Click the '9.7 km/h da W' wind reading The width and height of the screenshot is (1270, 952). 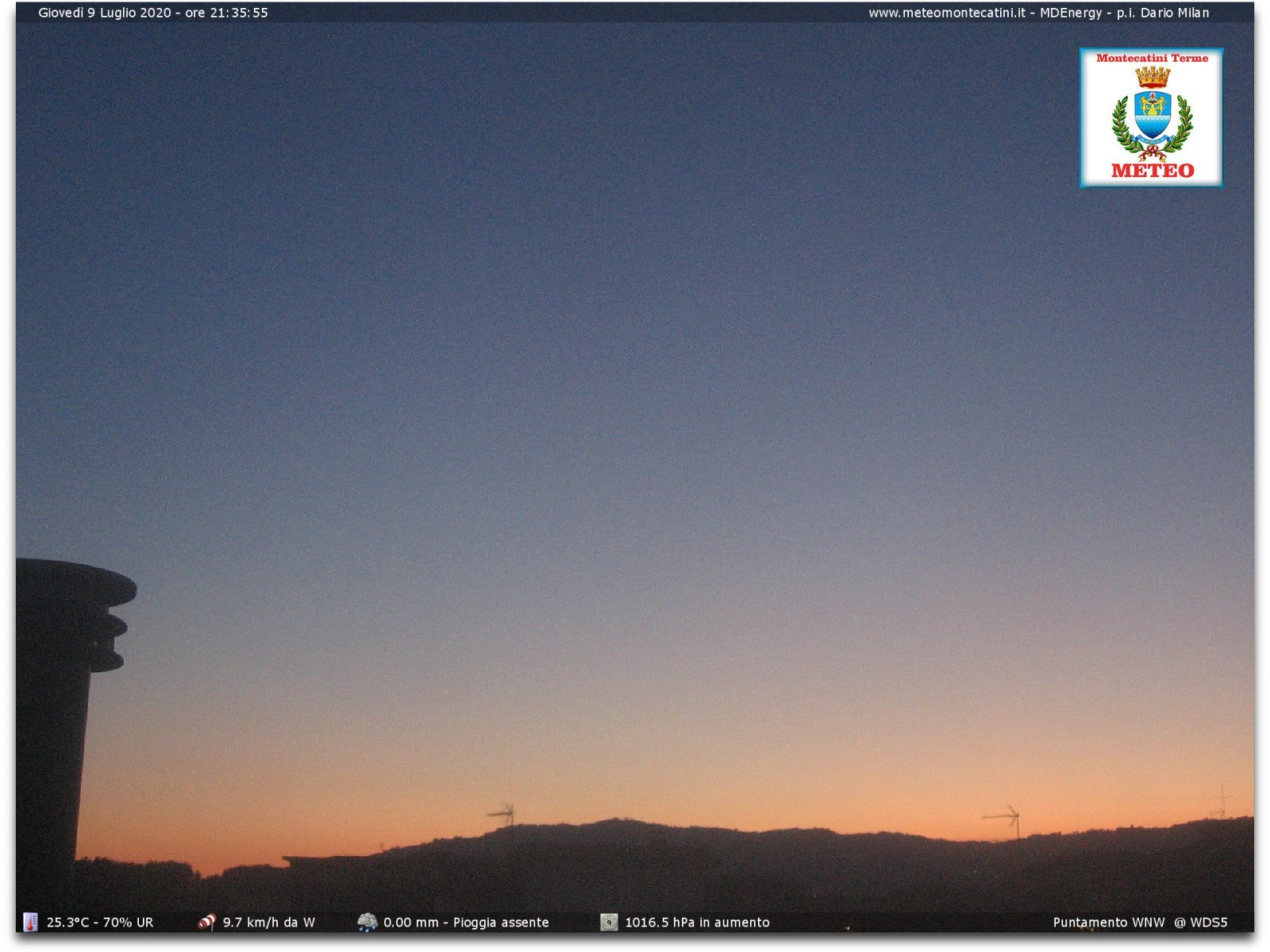point(269,923)
